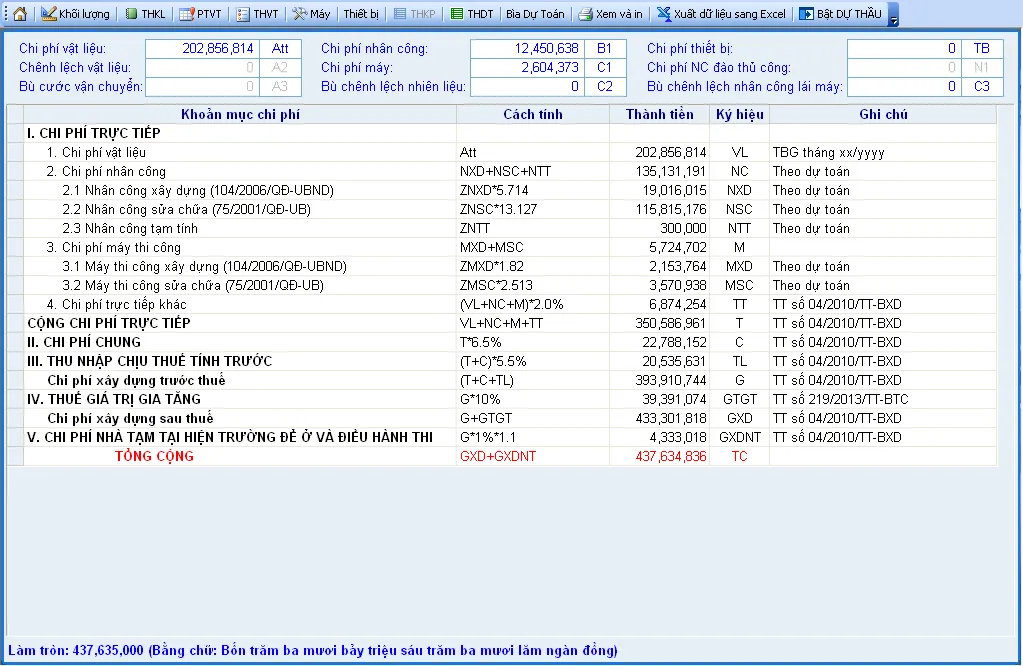This screenshot has width=1023, height=666.
Task: Click the Làm tròn status bar text
Action: (310, 650)
